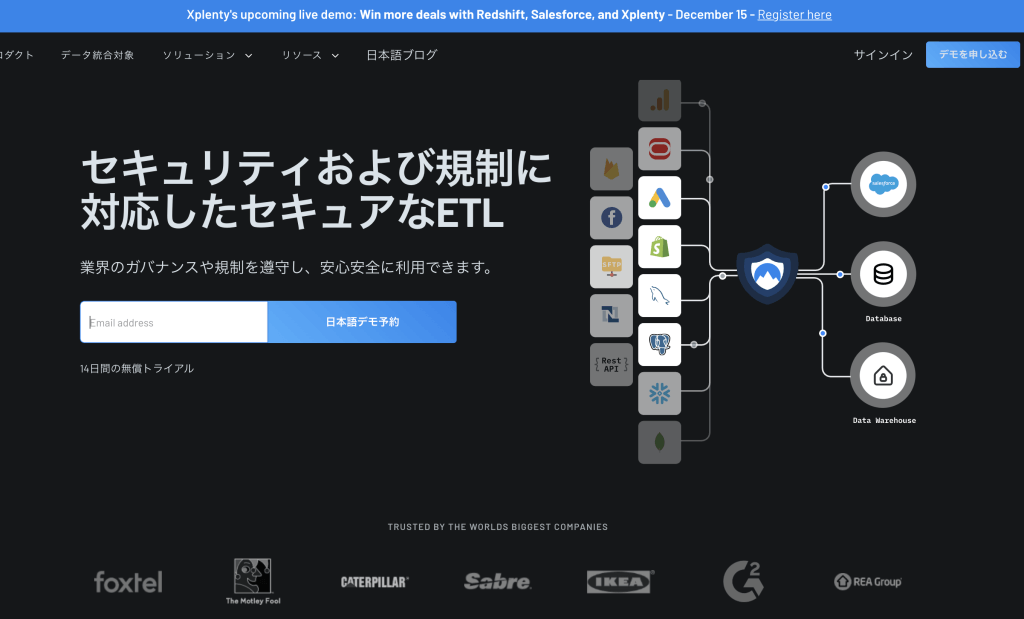Open the 日本語ブログ menu item
Image resolution: width=1024 pixels, height=619 pixels.
click(x=402, y=56)
